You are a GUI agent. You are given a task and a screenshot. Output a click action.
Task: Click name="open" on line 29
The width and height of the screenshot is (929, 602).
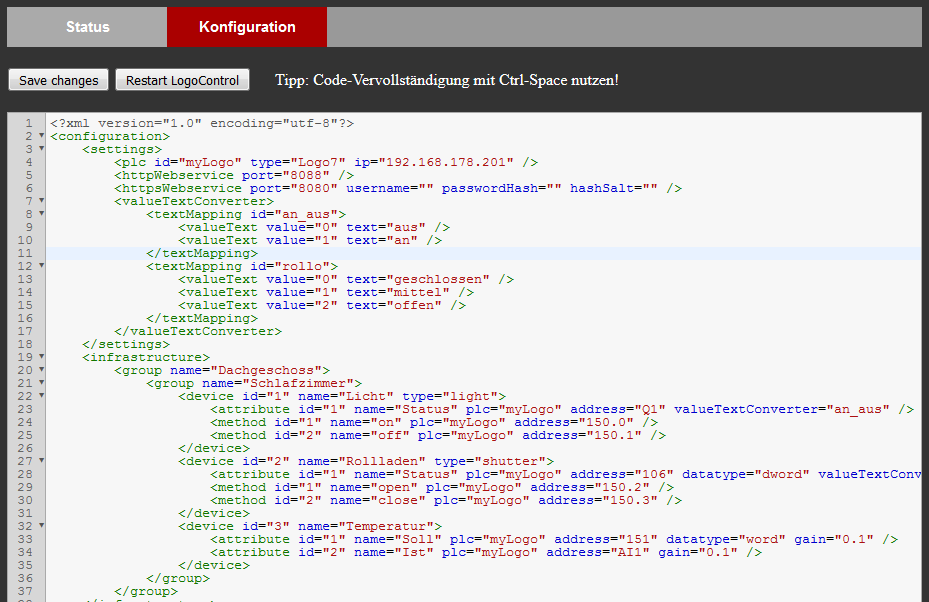point(374,488)
